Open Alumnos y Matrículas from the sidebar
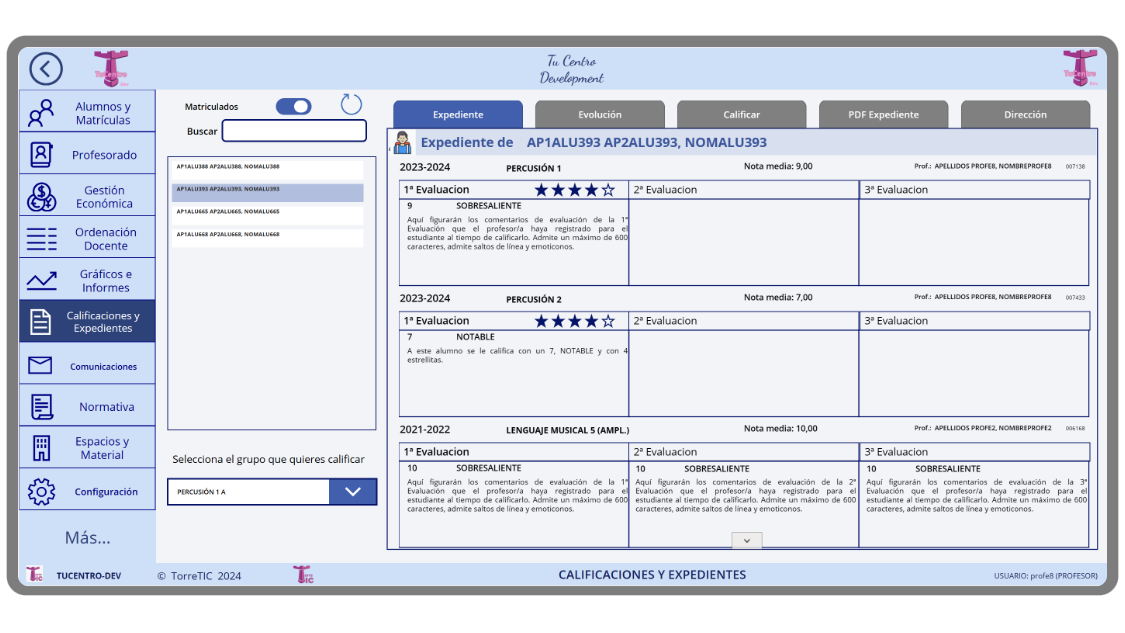The height and width of the screenshot is (633, 1125). click(88, 113)
